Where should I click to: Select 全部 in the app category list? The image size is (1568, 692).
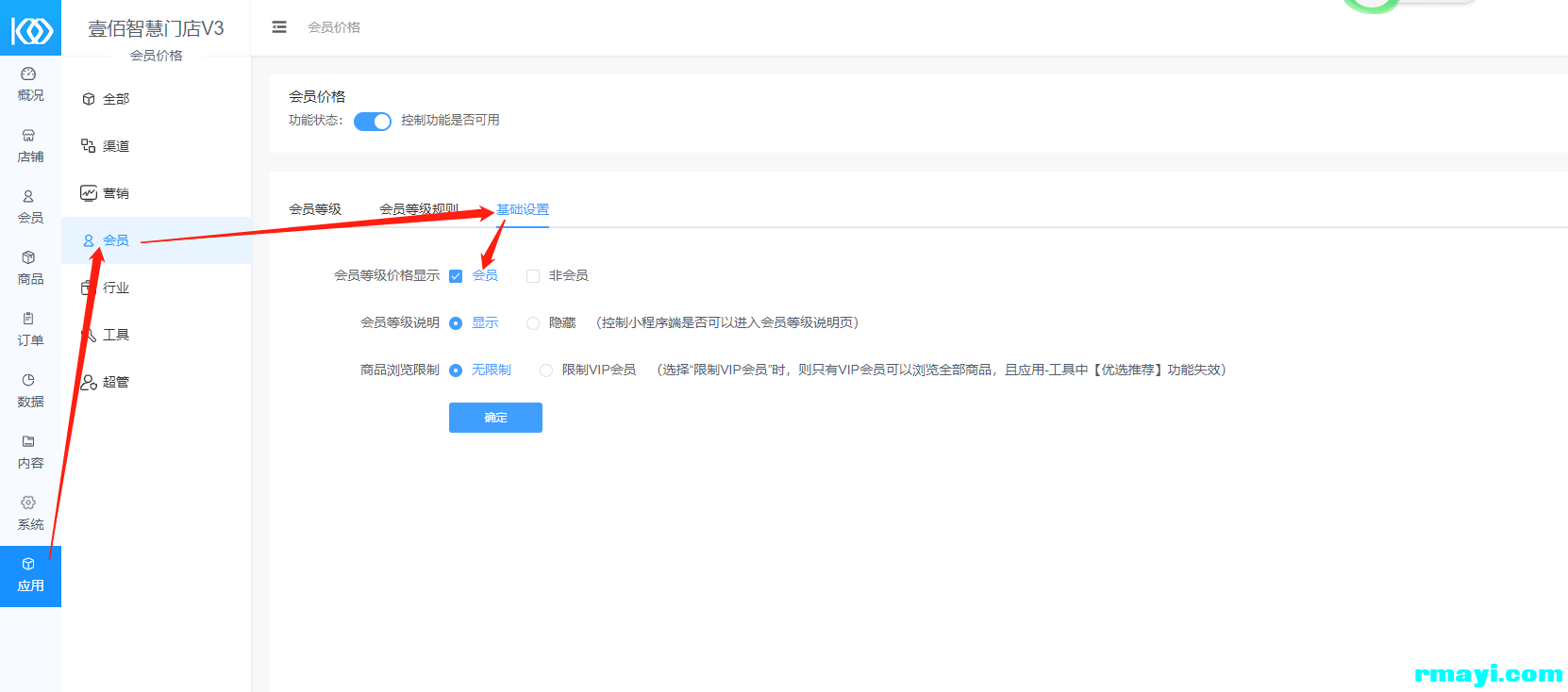pos(156,99)
